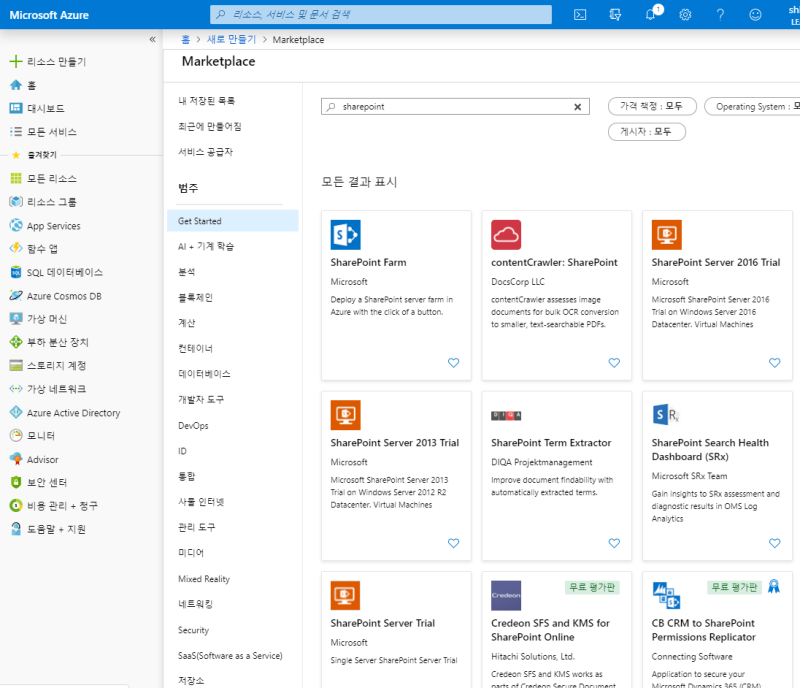Favorite the SharePoint Search Health Dashboard card
Screen dimensions: 800x688
774,543
